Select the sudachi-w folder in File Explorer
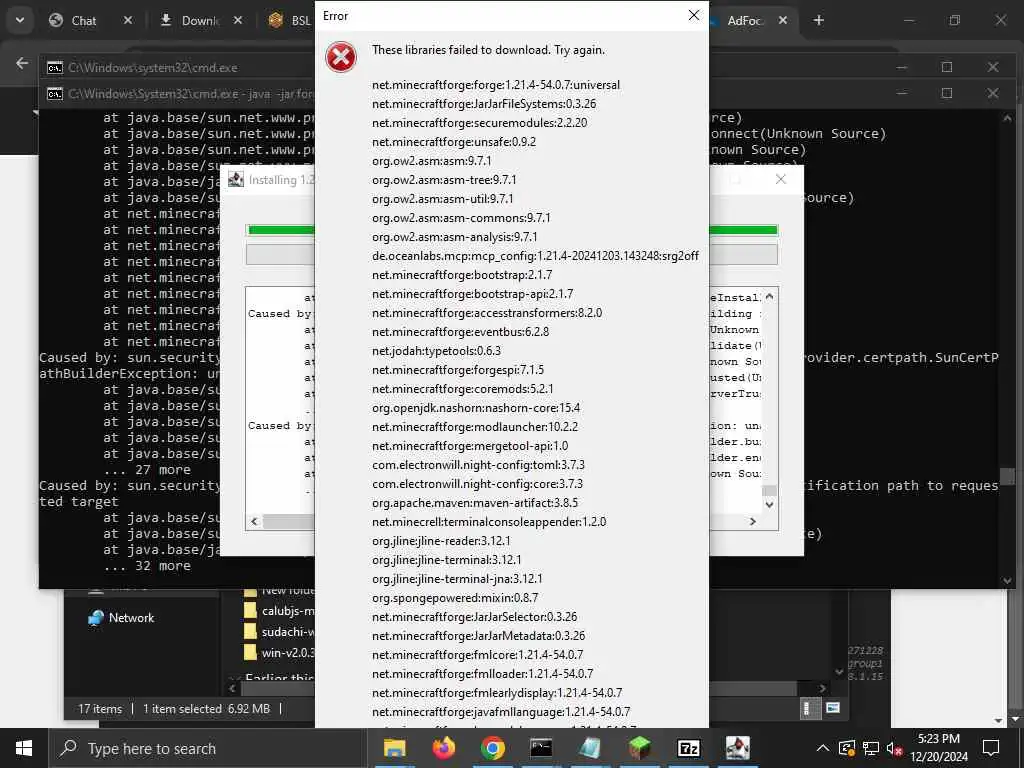Viewport: 1024px width, 768px height. tap(279, 632)
